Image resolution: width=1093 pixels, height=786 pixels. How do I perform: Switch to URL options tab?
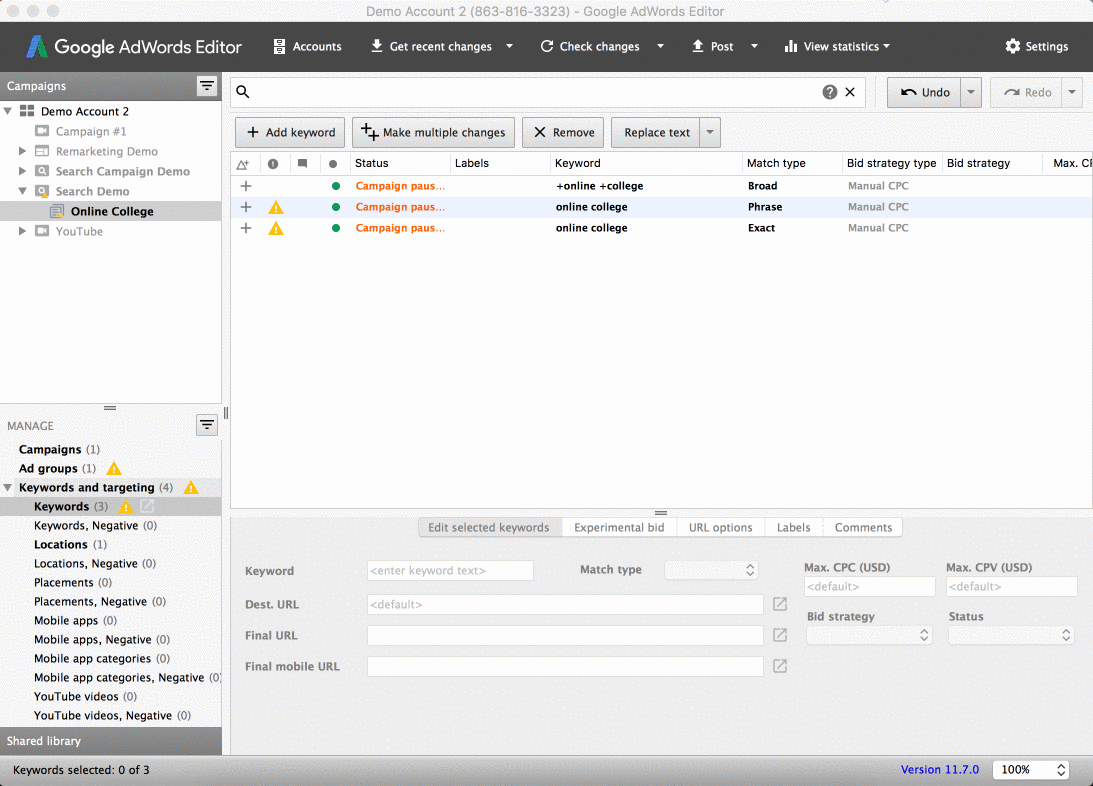pos(720,527)
